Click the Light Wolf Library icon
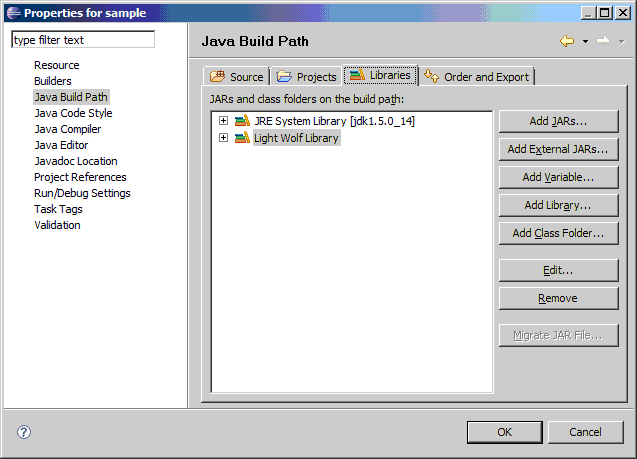This screenshot has height=459, width=637. coord(242,138)
